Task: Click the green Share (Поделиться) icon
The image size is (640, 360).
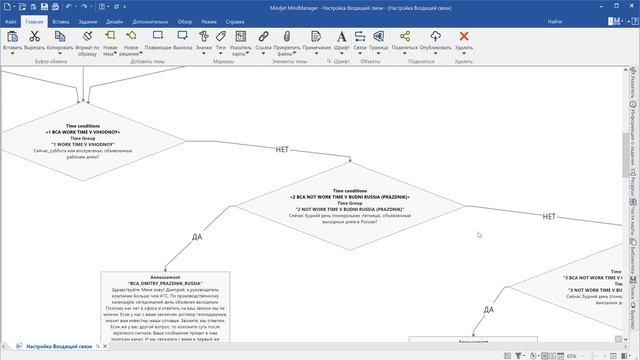Action: tap(405, 36)
